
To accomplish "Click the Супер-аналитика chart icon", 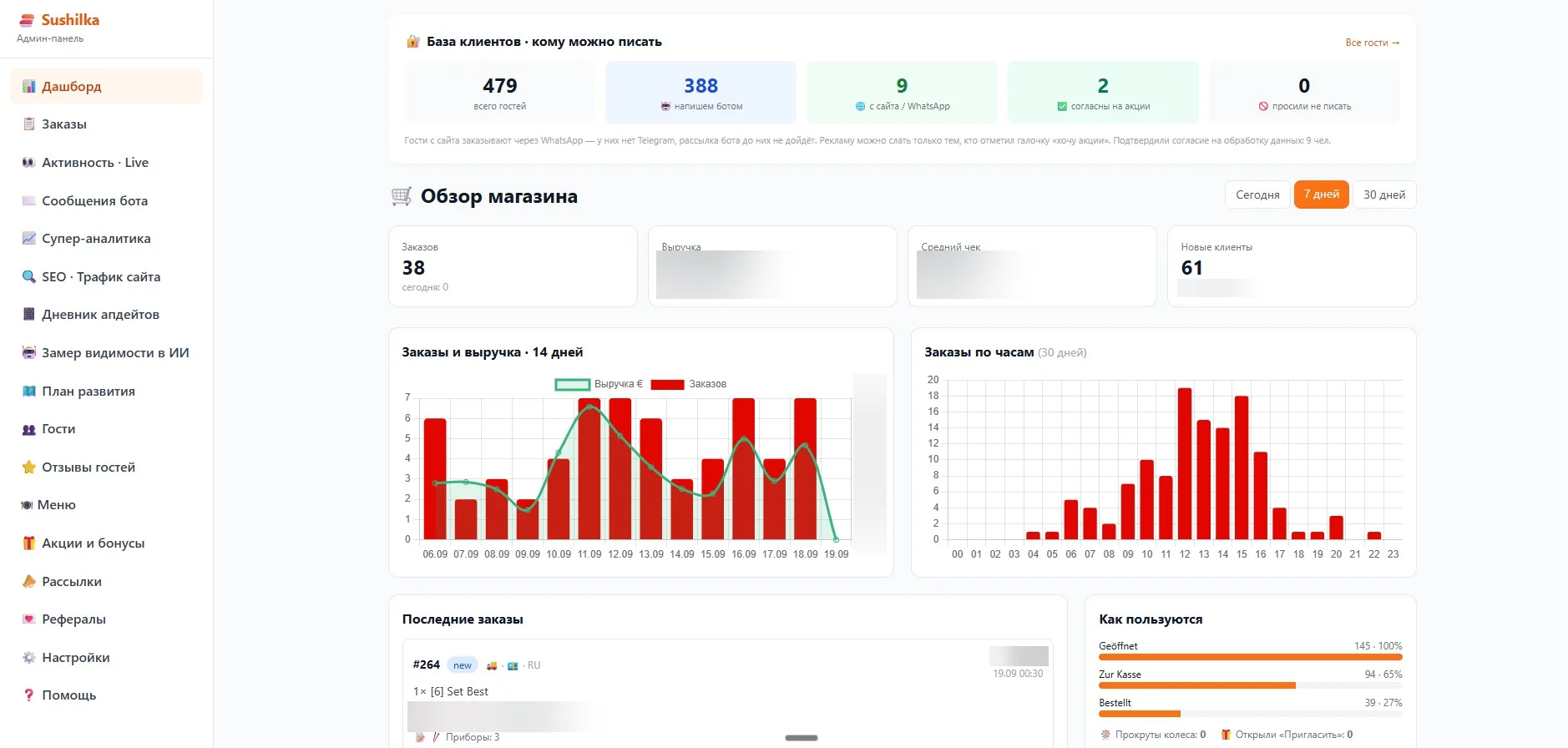I will 29,239.
